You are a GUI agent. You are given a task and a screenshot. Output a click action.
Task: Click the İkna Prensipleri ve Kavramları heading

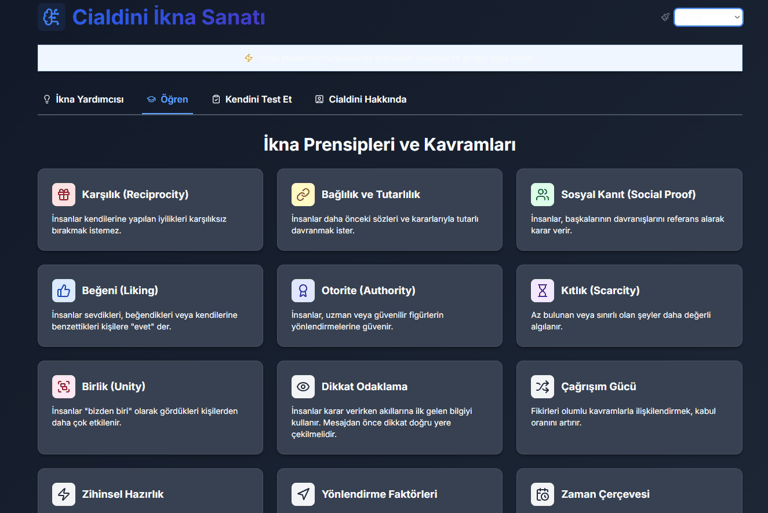click(x=389, y=145)
